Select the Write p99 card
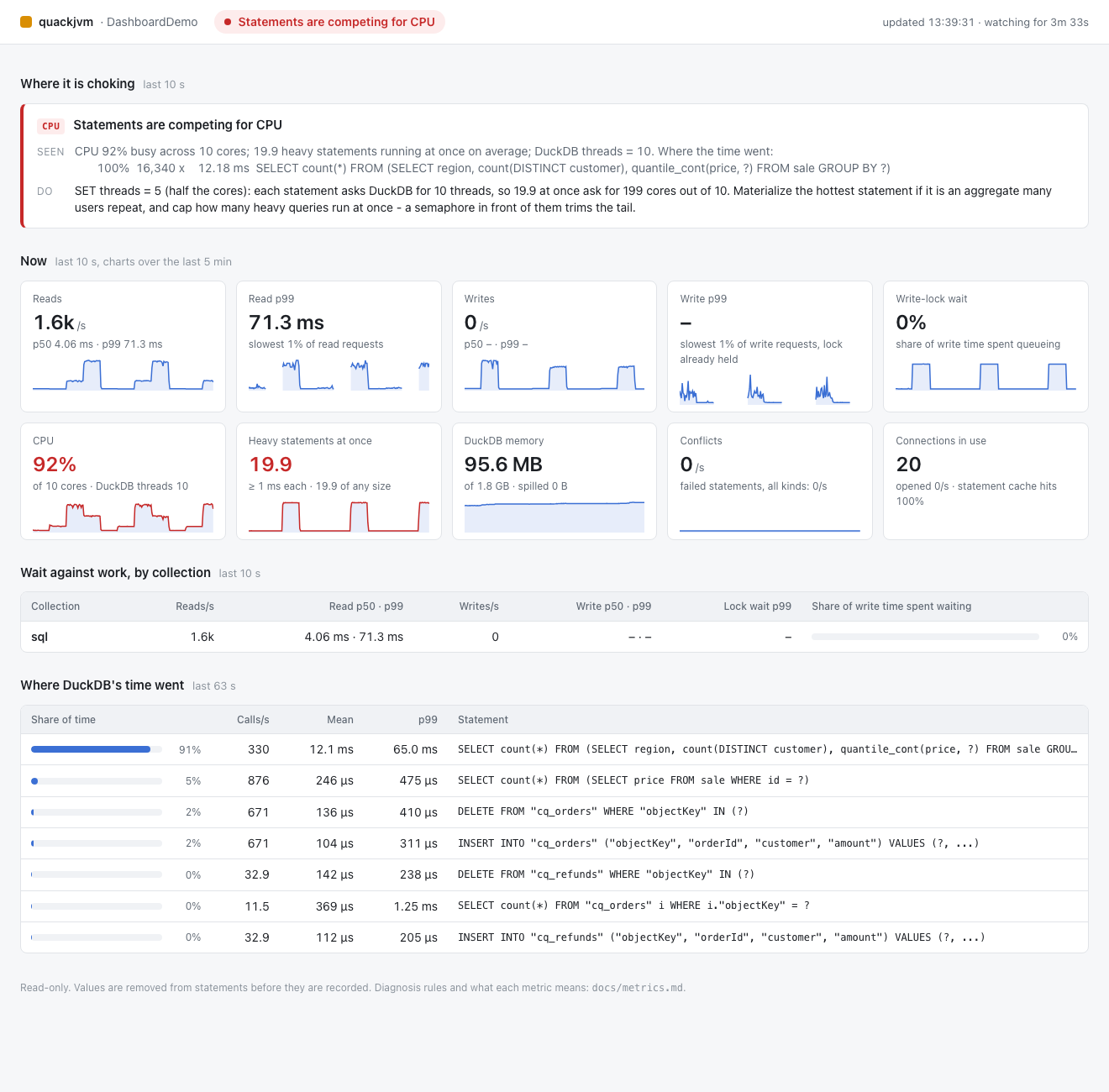1109x1092 pixels. pyautogui.click(x=770, y=346)
